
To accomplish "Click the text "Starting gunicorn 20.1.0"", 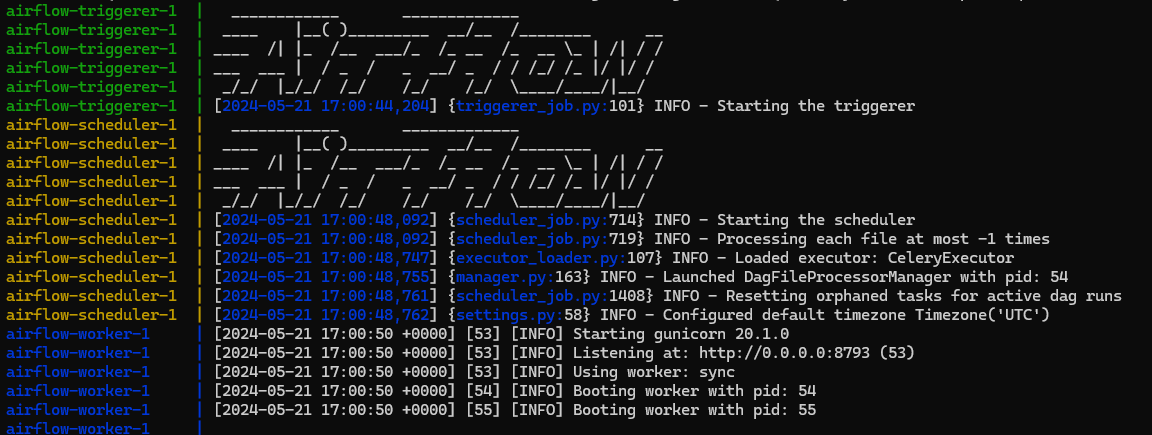I will click(681, 334).
